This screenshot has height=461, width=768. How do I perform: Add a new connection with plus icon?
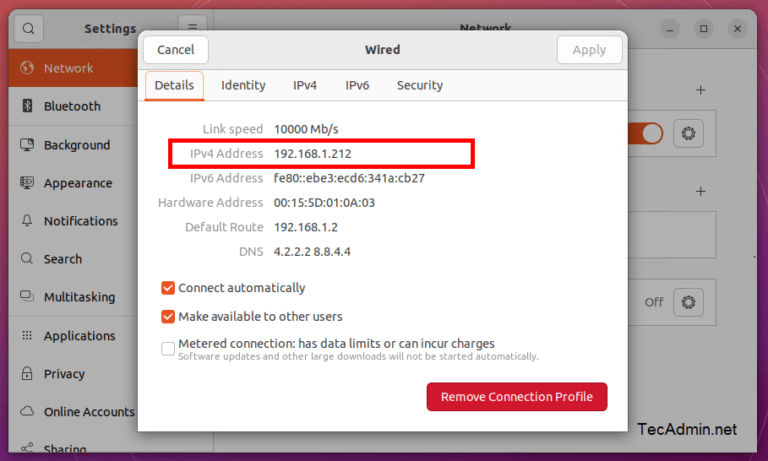click(701, 90)
